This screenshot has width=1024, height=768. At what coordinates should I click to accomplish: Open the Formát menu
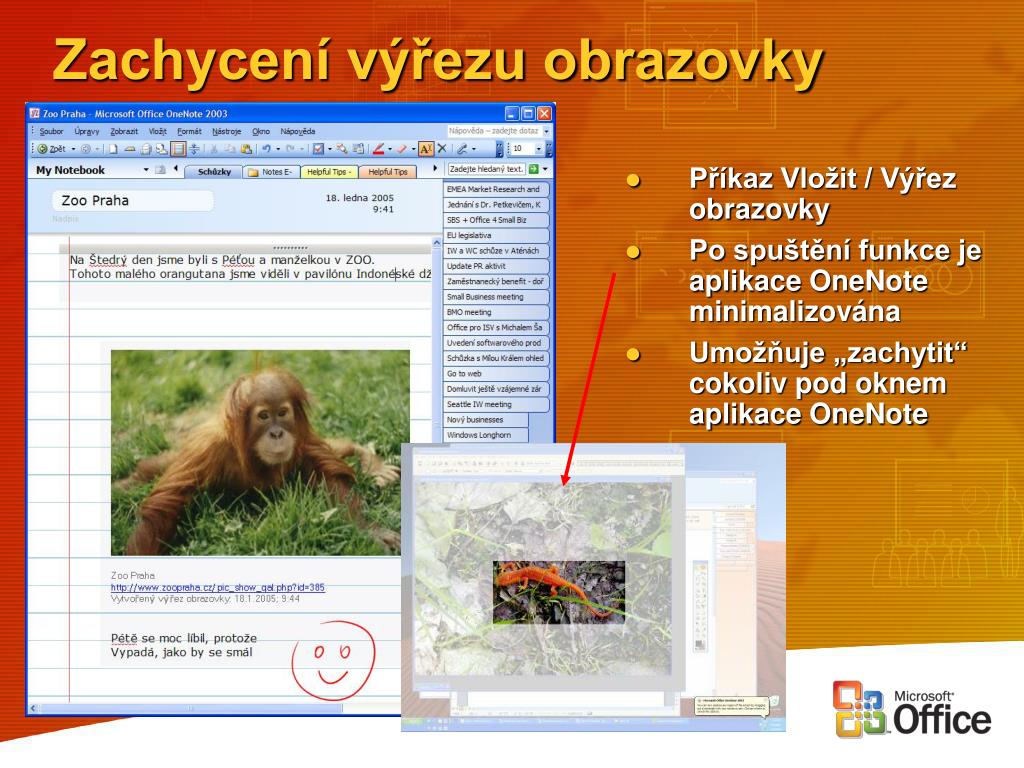(x=189, y=131)
